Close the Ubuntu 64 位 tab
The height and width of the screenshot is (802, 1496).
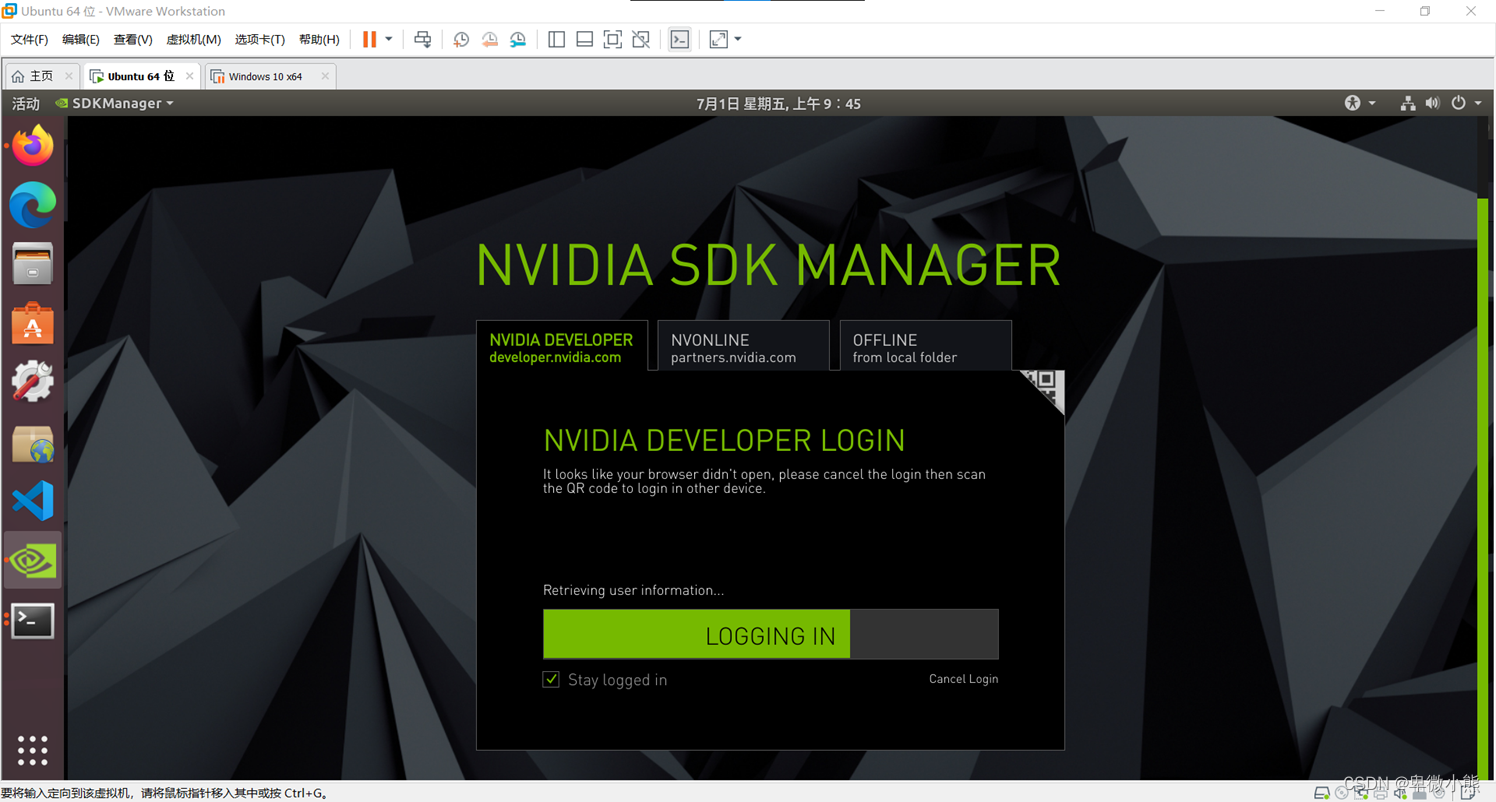tap(189, 76)
